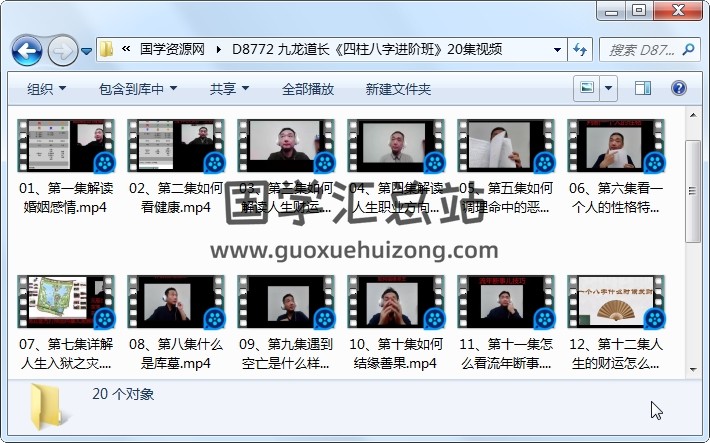Image resolution: width=710 pixels, height=443 pixels.
Task: Open the 共享 menu
Action: pyautogui.click(x=229, y=89)
